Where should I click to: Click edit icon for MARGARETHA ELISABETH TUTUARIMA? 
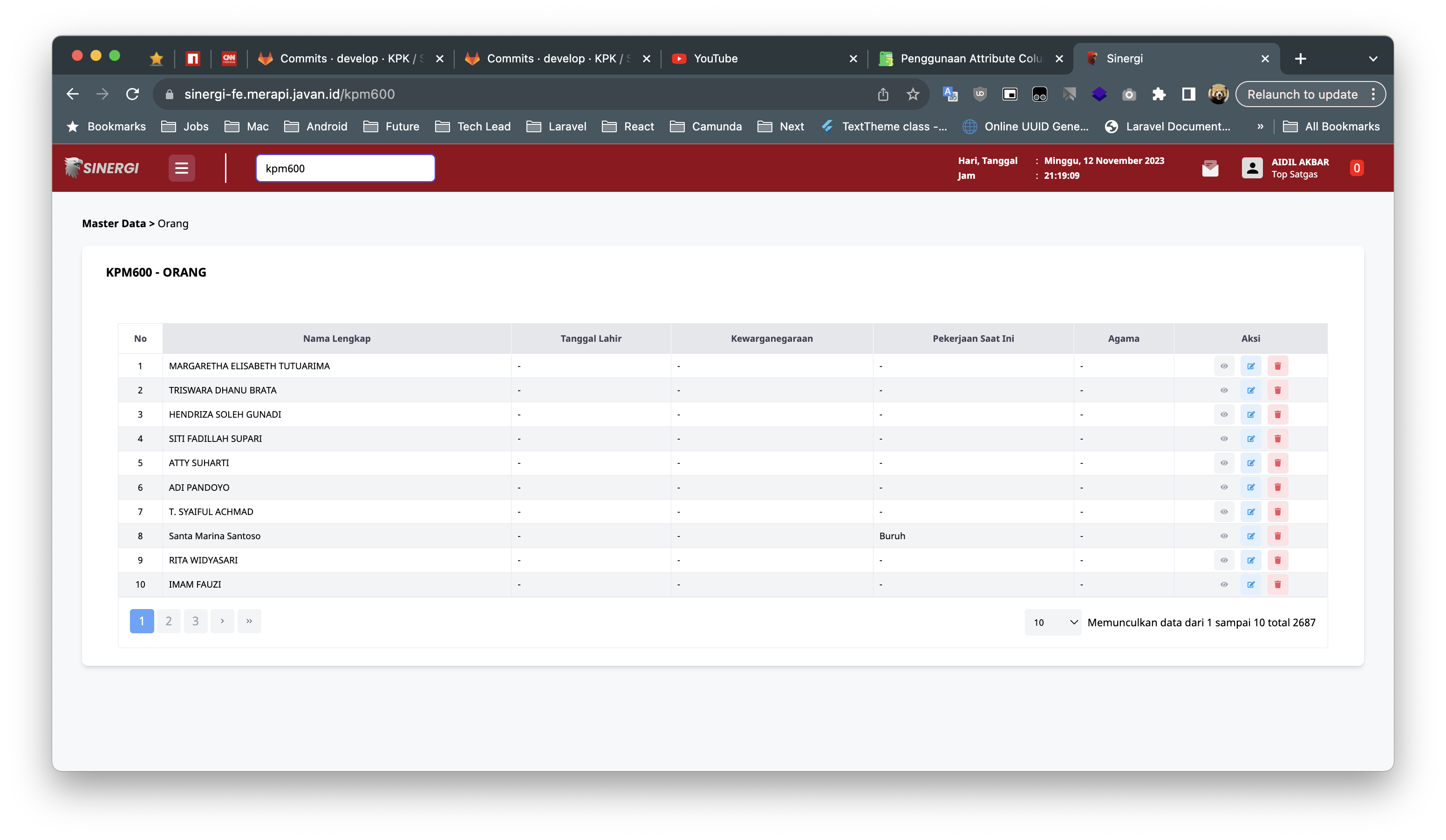[1250, 366]
